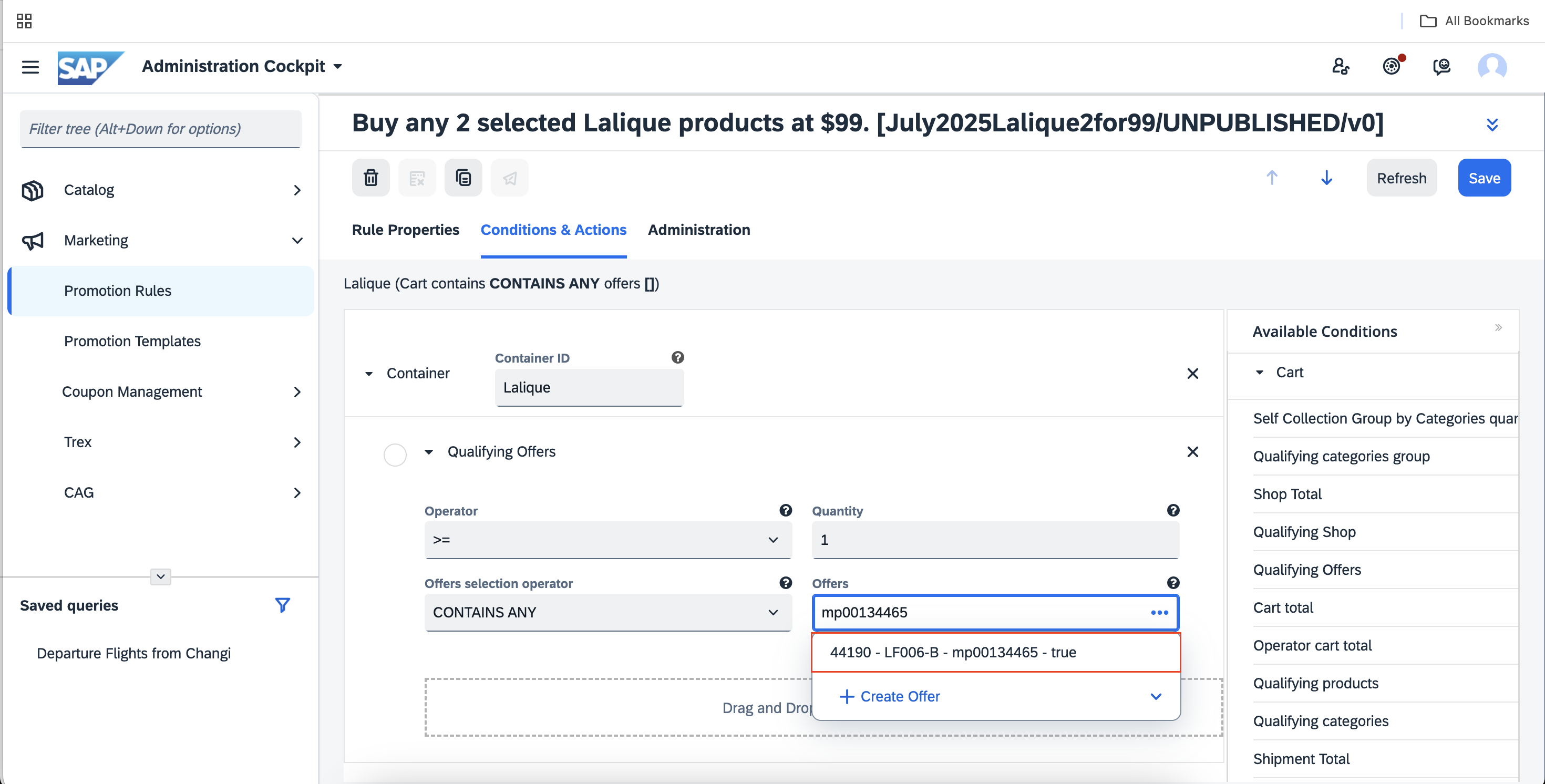Image resolution: width=1545 pixels, height=784 pixels.
Task: Collapse the Available Conditions panel
Action: (1498, 327)
